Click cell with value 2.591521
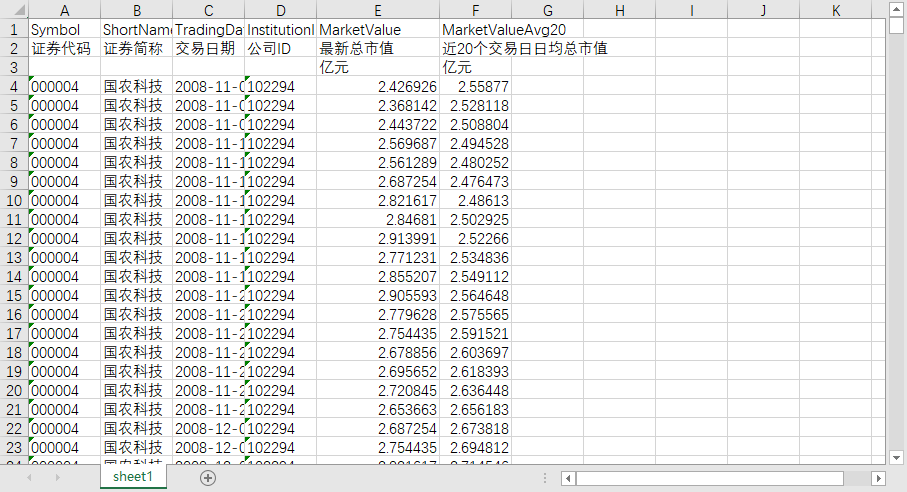This screenshot has height=492, width=907. point(475,334)
